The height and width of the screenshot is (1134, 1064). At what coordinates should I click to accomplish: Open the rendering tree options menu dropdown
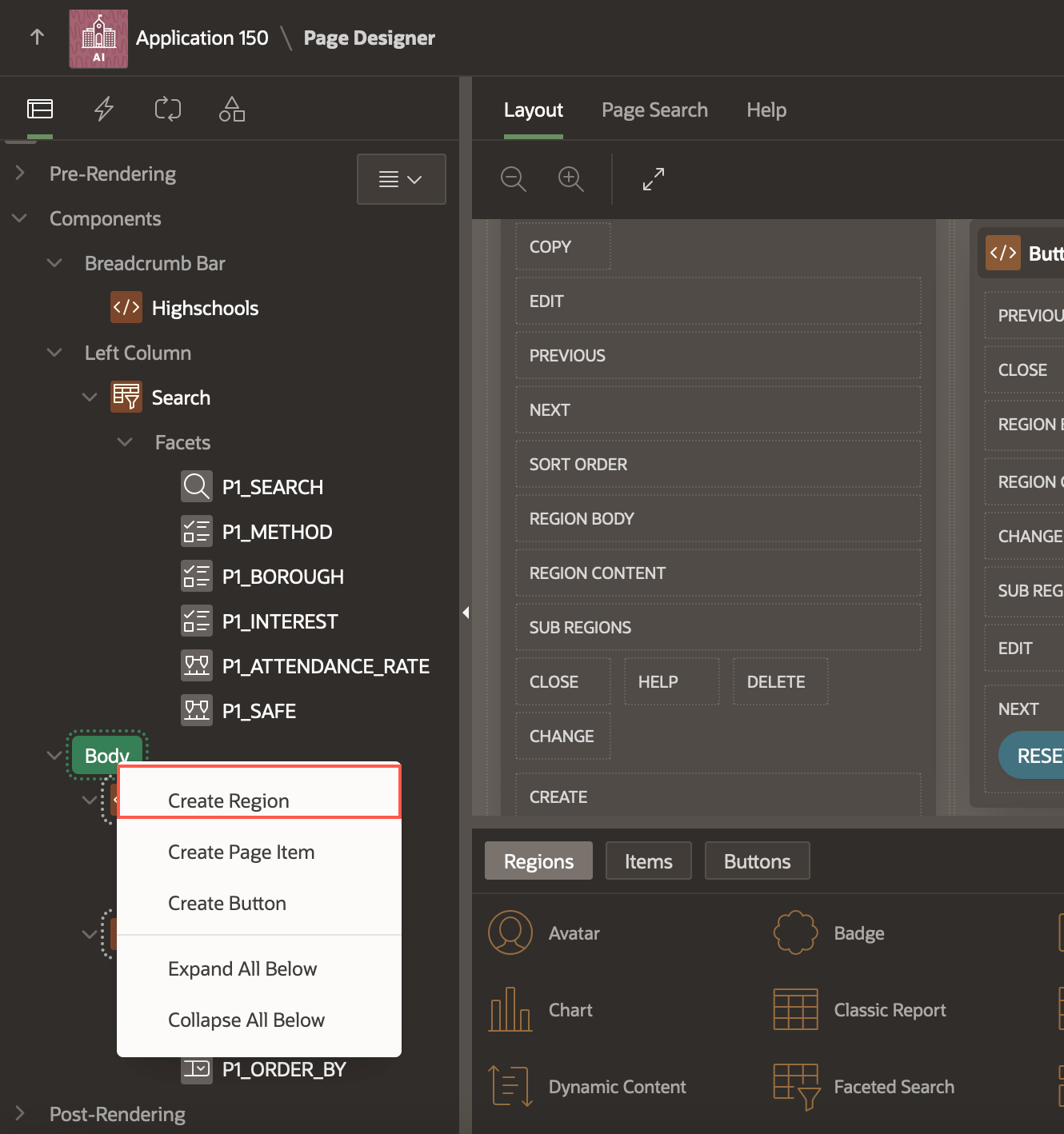[x=401, y=179]
